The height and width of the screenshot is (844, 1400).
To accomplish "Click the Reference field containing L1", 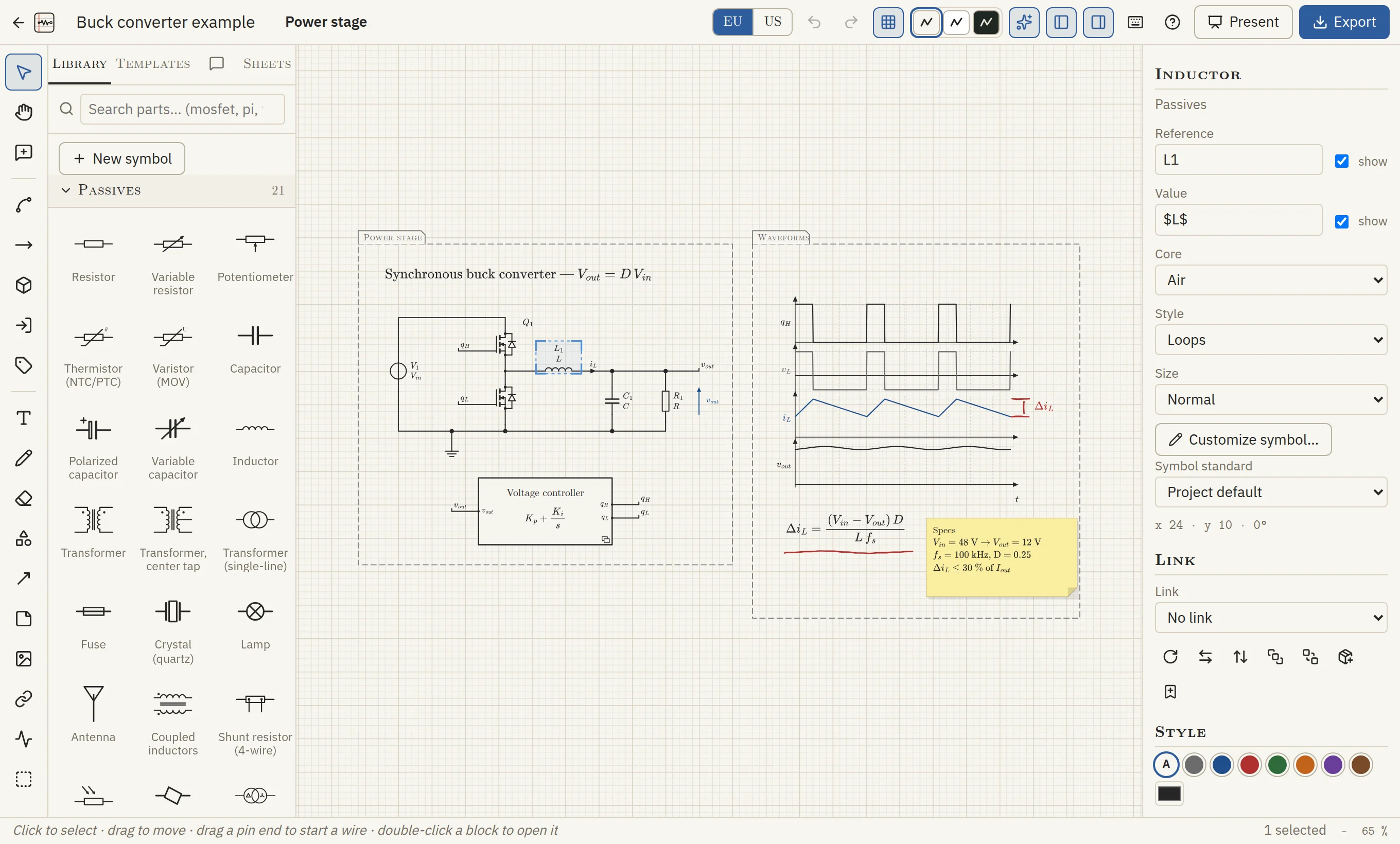I will tap(1238, 160).
